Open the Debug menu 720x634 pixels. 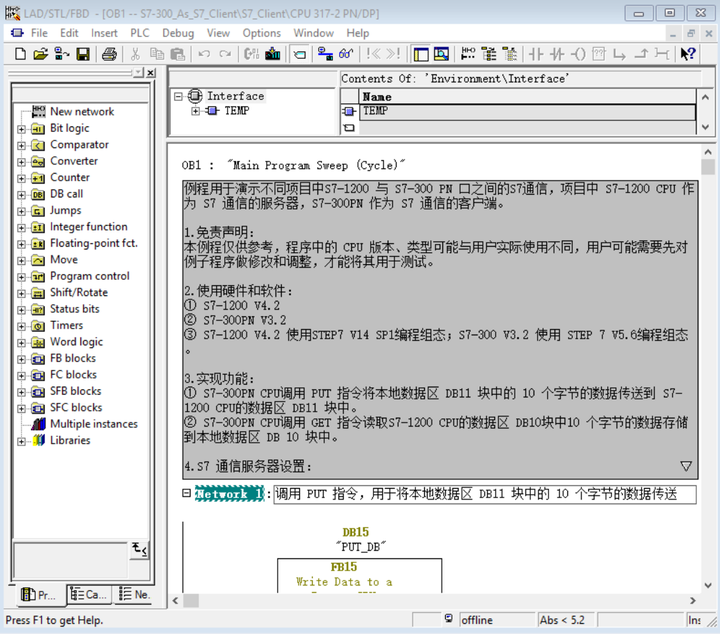pos(178,33)
